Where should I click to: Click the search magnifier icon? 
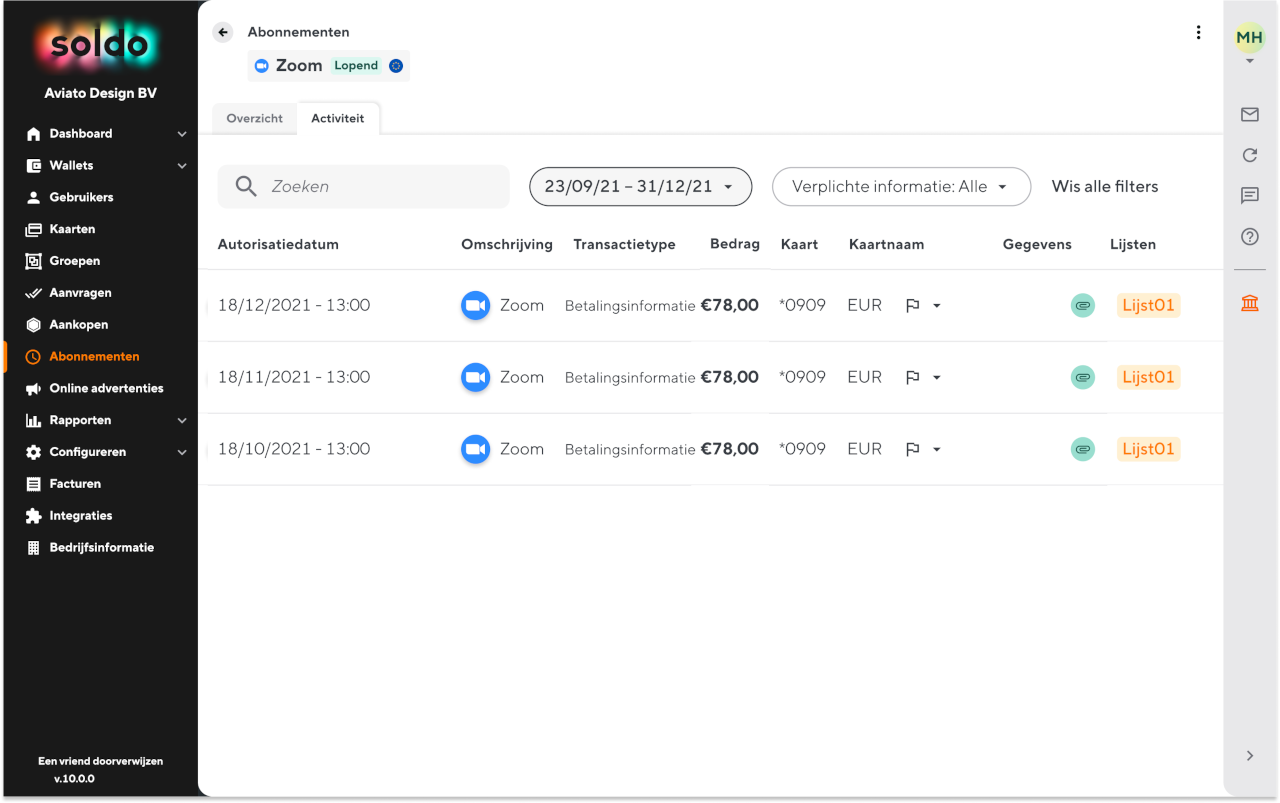246,186
